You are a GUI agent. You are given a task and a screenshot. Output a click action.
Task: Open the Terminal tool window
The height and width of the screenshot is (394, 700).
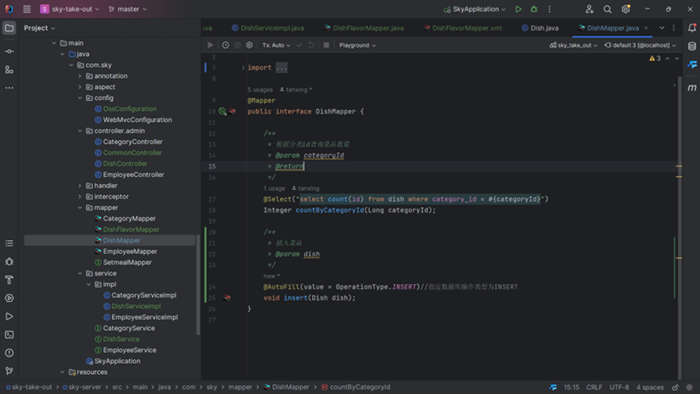(x=9, y=335)
